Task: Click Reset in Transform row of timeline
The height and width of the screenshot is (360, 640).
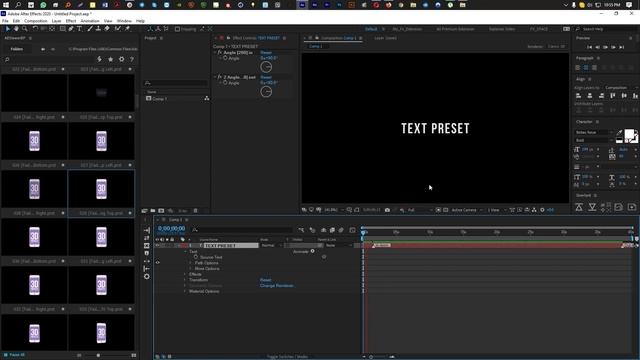Action: 265,280
